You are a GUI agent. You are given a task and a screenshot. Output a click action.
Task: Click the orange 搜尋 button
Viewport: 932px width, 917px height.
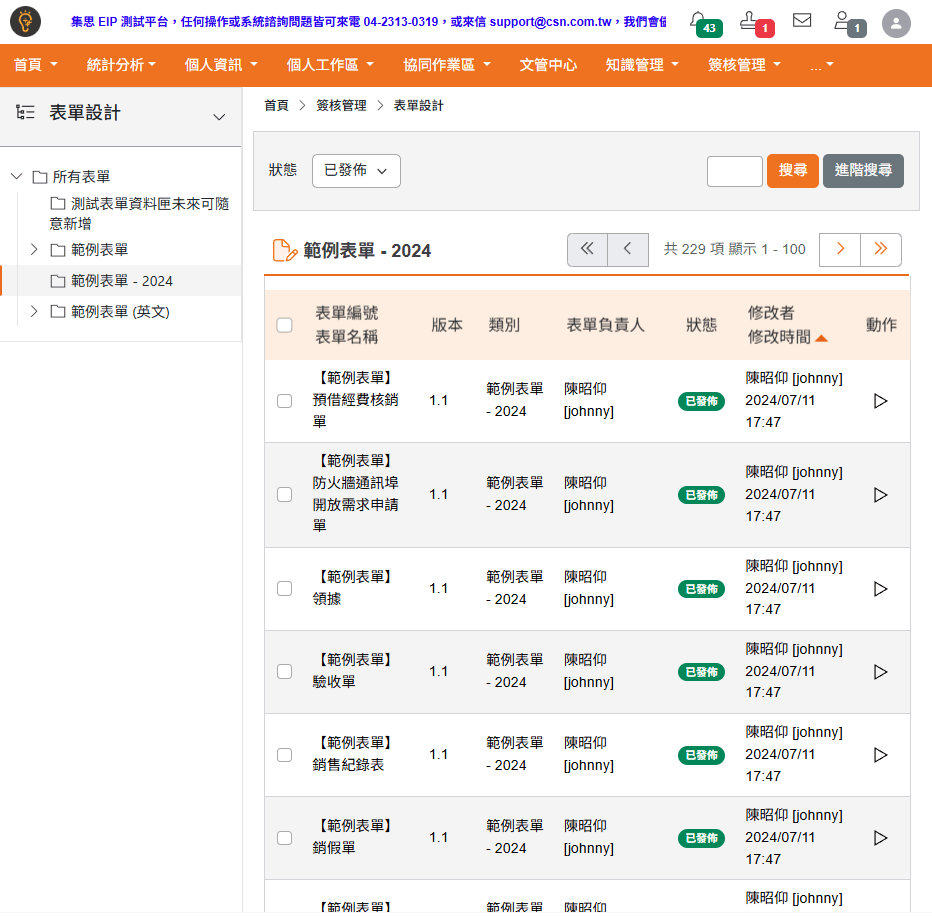click(x=792, y=171)
